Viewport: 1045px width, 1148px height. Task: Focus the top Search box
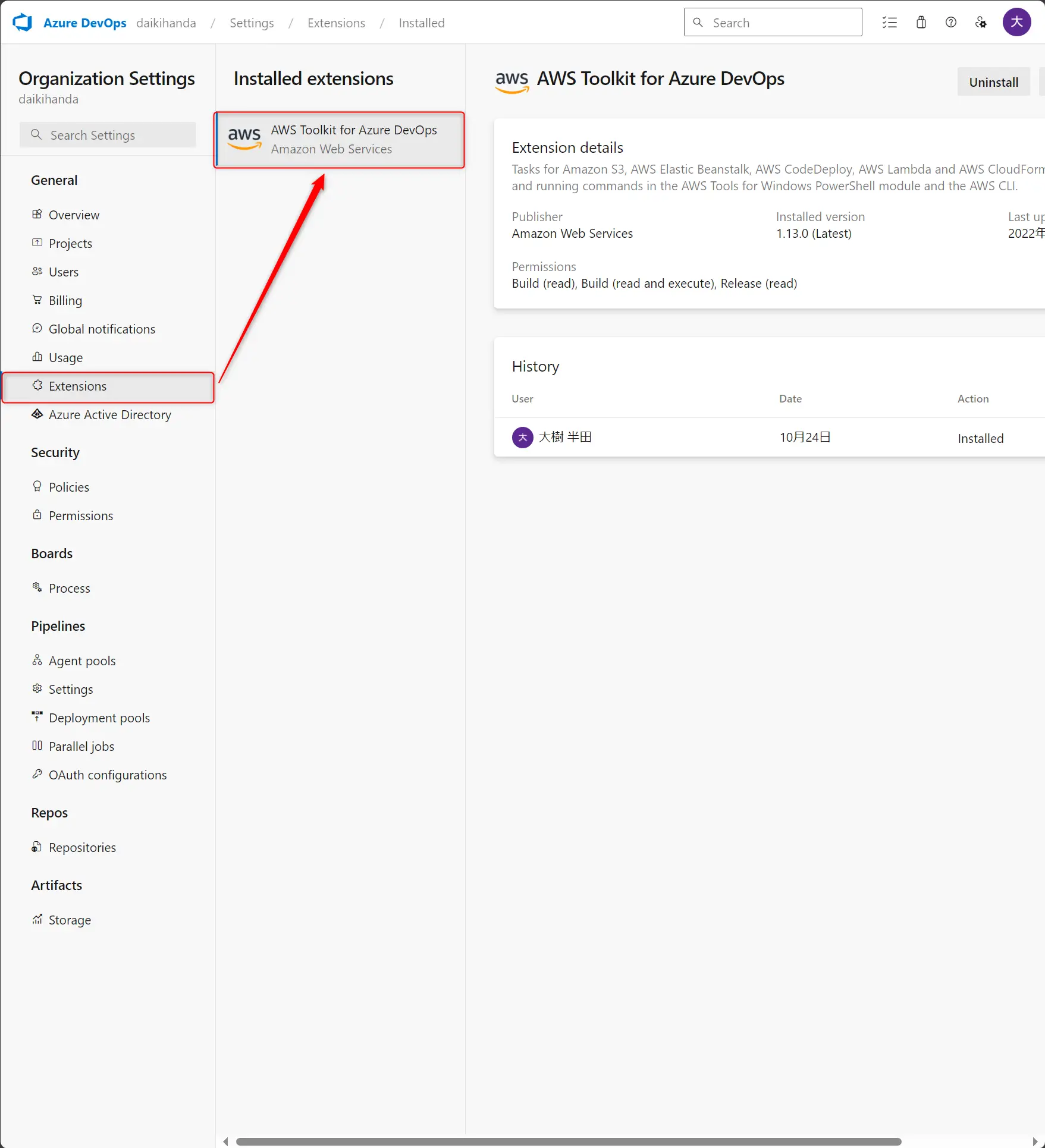(x=773, y=23)
